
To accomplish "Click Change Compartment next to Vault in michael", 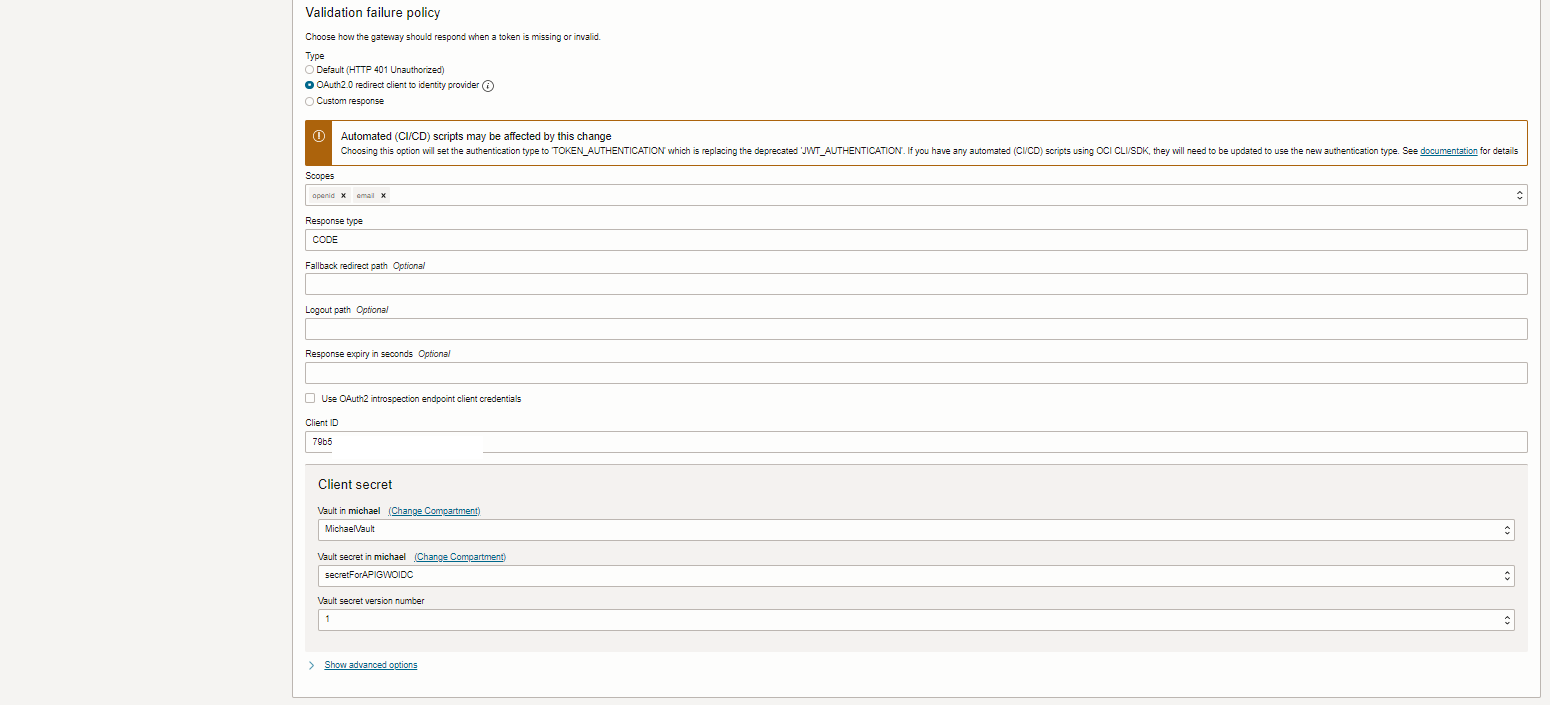I will click(434, 510).
